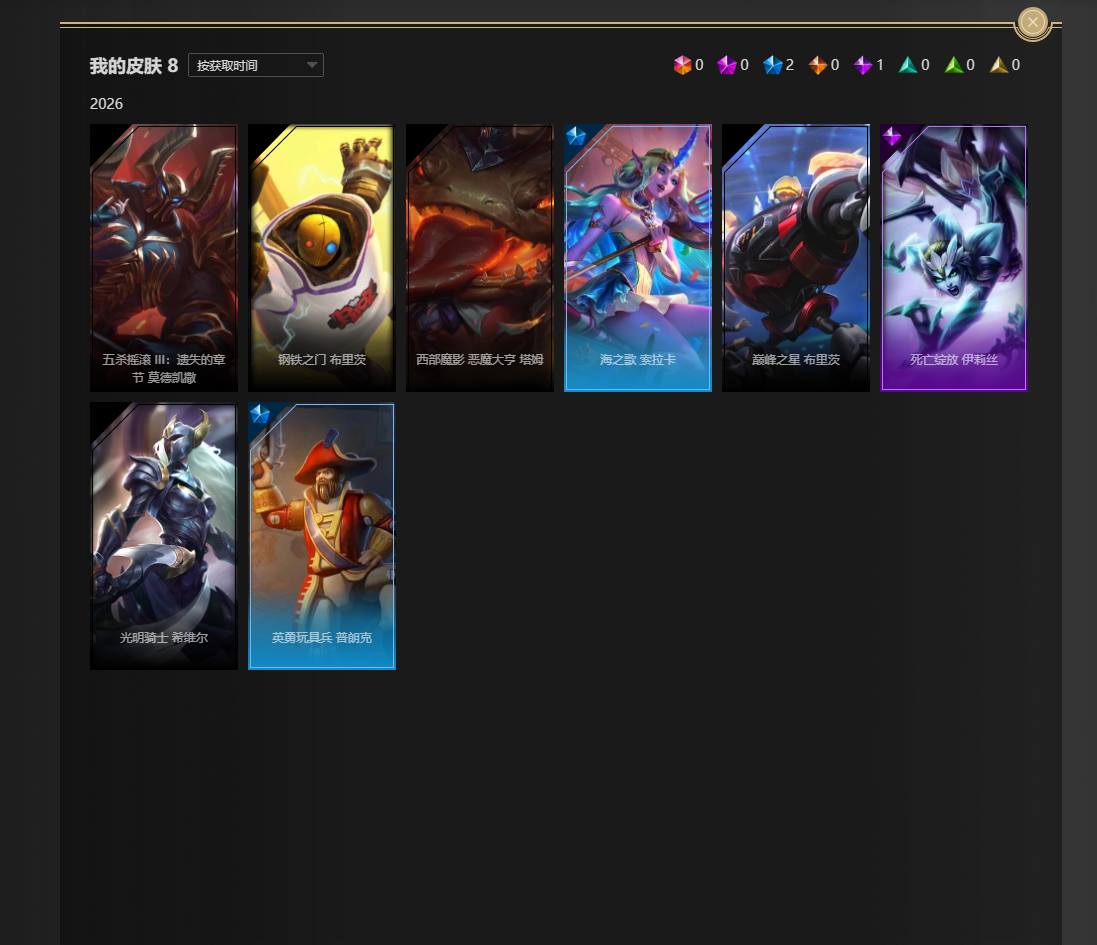Click the blue gem rarity icon in the header

tap(772, 65)
